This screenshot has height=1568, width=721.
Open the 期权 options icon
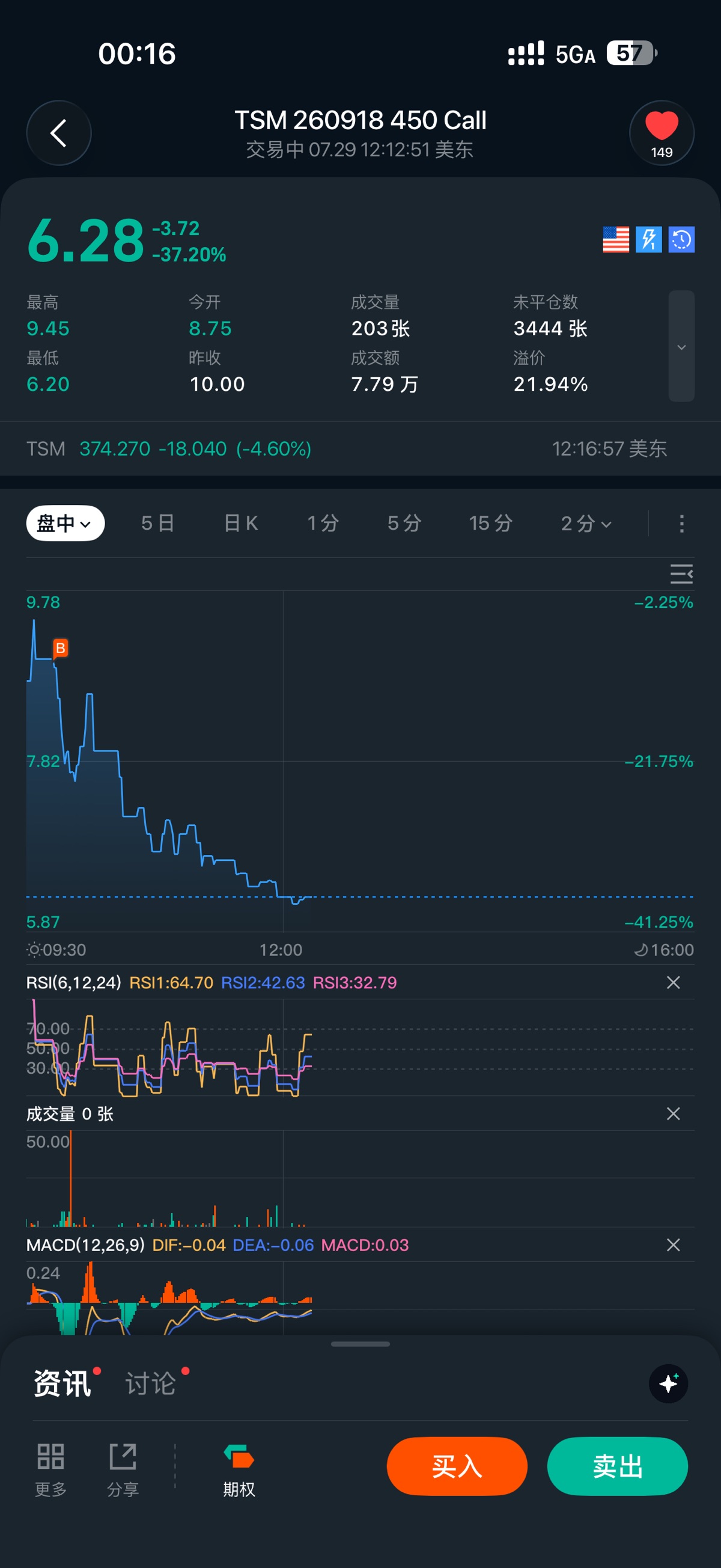[x=239, y=1469]
